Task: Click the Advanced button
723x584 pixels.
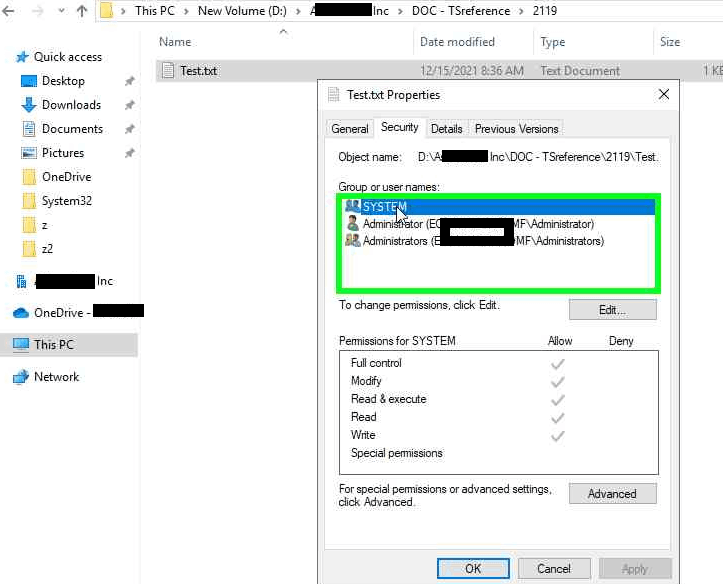Action: point(612,494)
